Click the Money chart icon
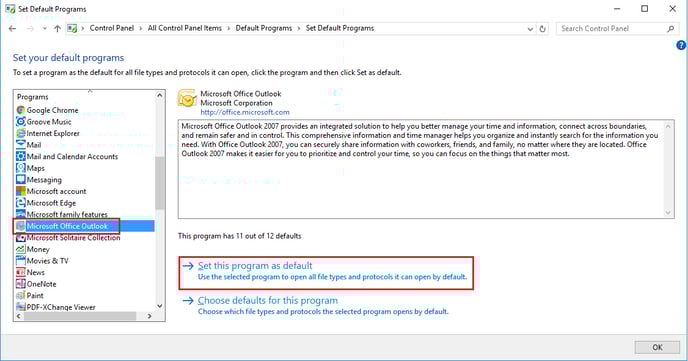688x361 pixels. click(x=21, y=249)
